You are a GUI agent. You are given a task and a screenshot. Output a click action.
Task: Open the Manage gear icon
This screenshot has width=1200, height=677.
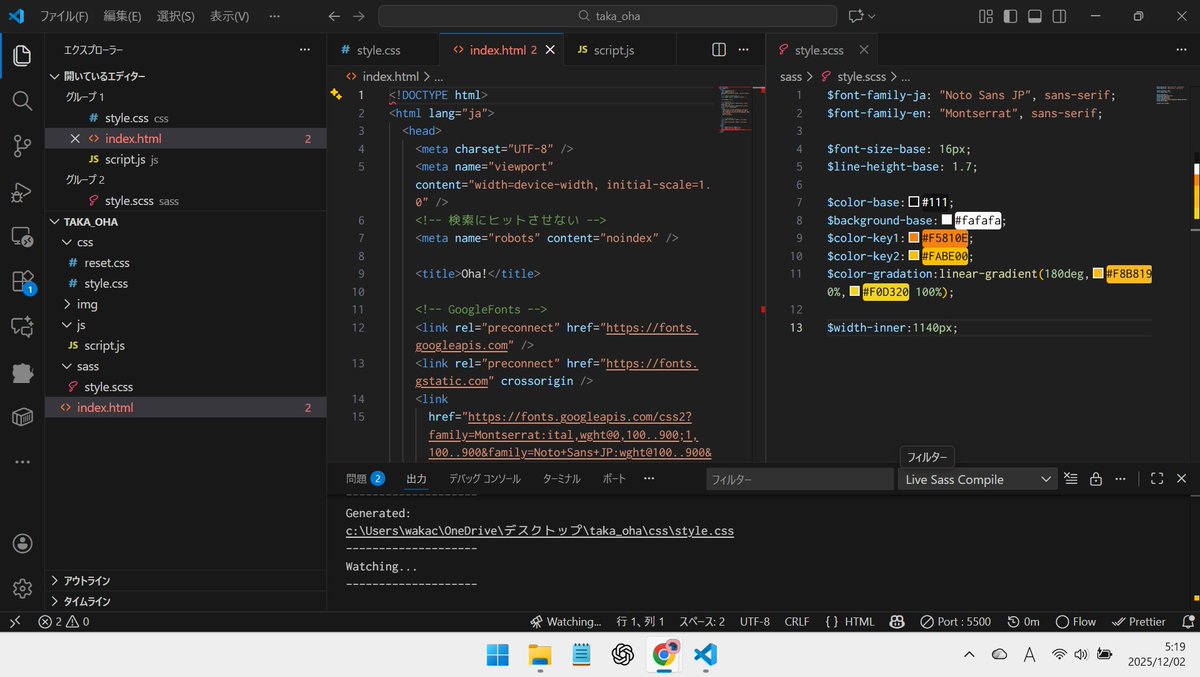[22, 588]
